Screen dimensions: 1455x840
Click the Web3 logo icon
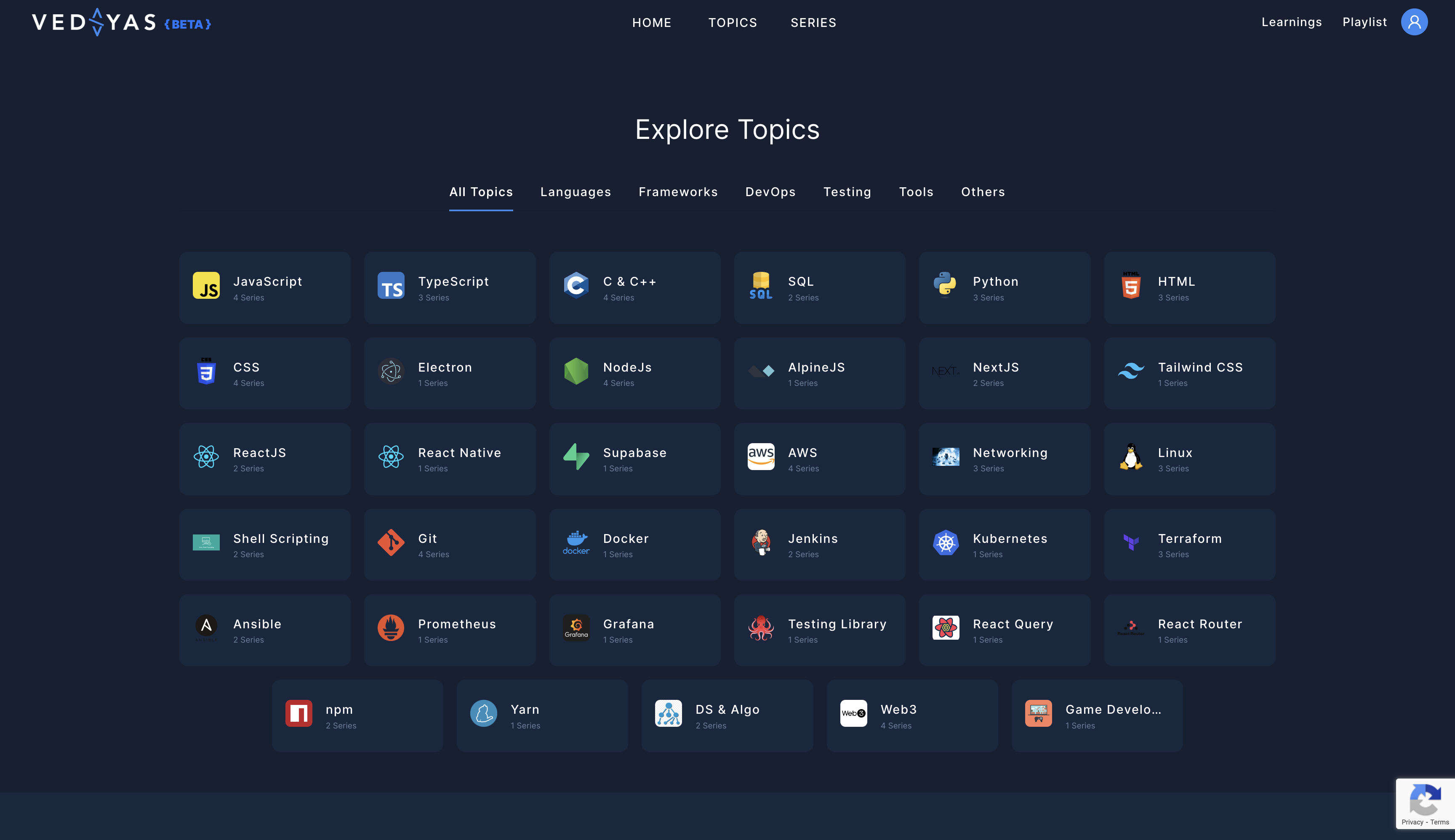pos(853,714)
